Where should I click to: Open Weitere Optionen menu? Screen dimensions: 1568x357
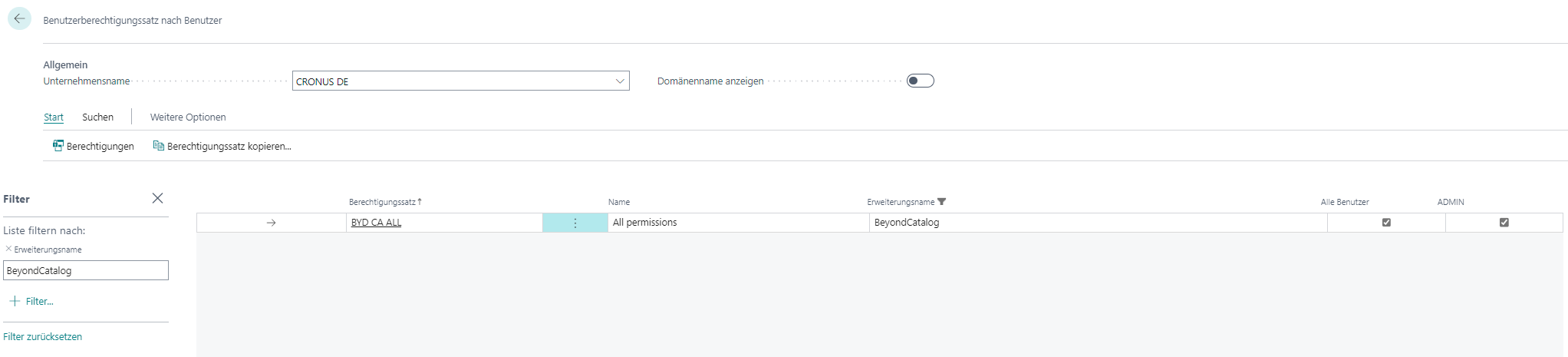click(188, 117)
